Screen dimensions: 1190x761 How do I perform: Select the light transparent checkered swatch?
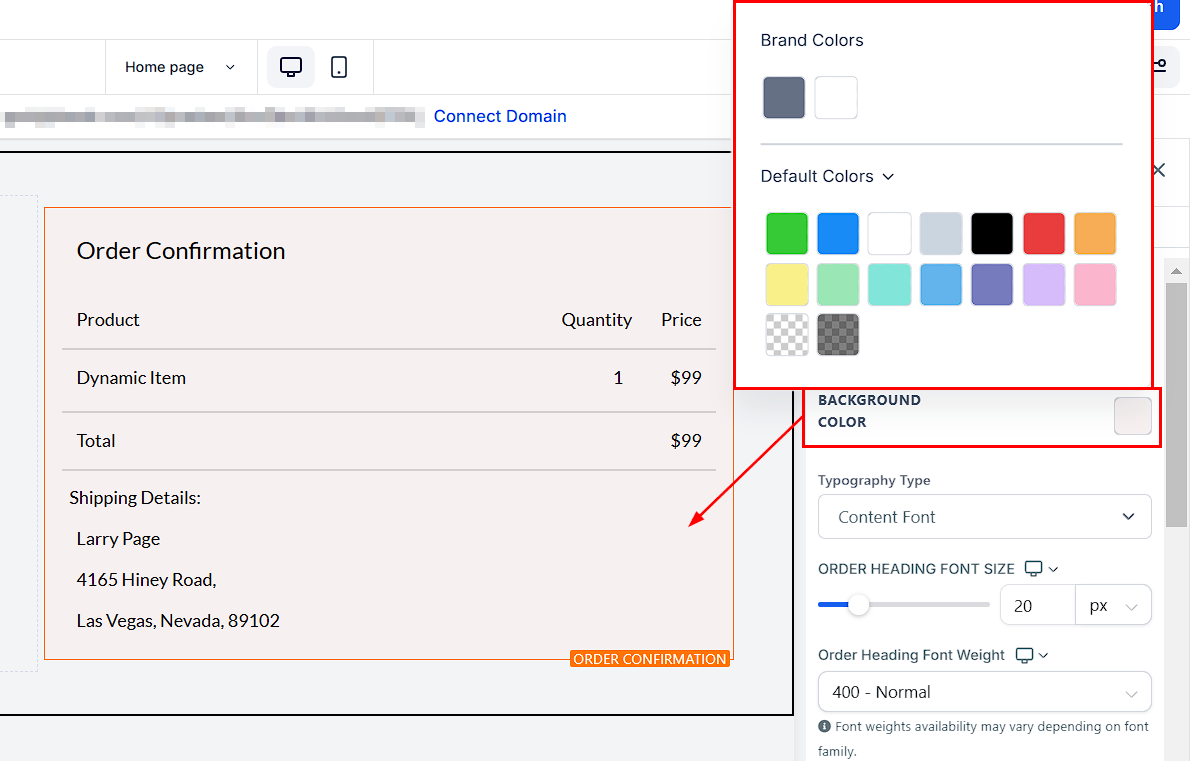(x=786, y=335)
